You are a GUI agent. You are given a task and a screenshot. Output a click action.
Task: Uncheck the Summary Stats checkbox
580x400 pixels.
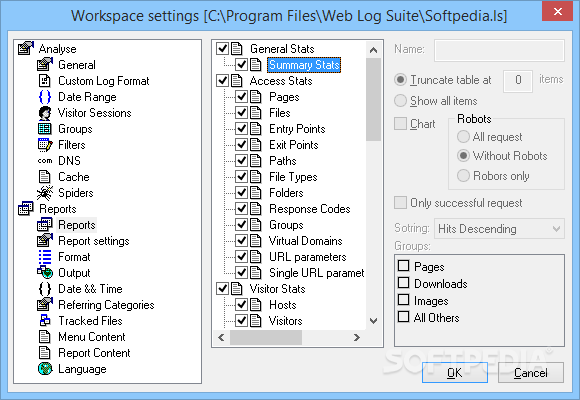pos(242,65)
